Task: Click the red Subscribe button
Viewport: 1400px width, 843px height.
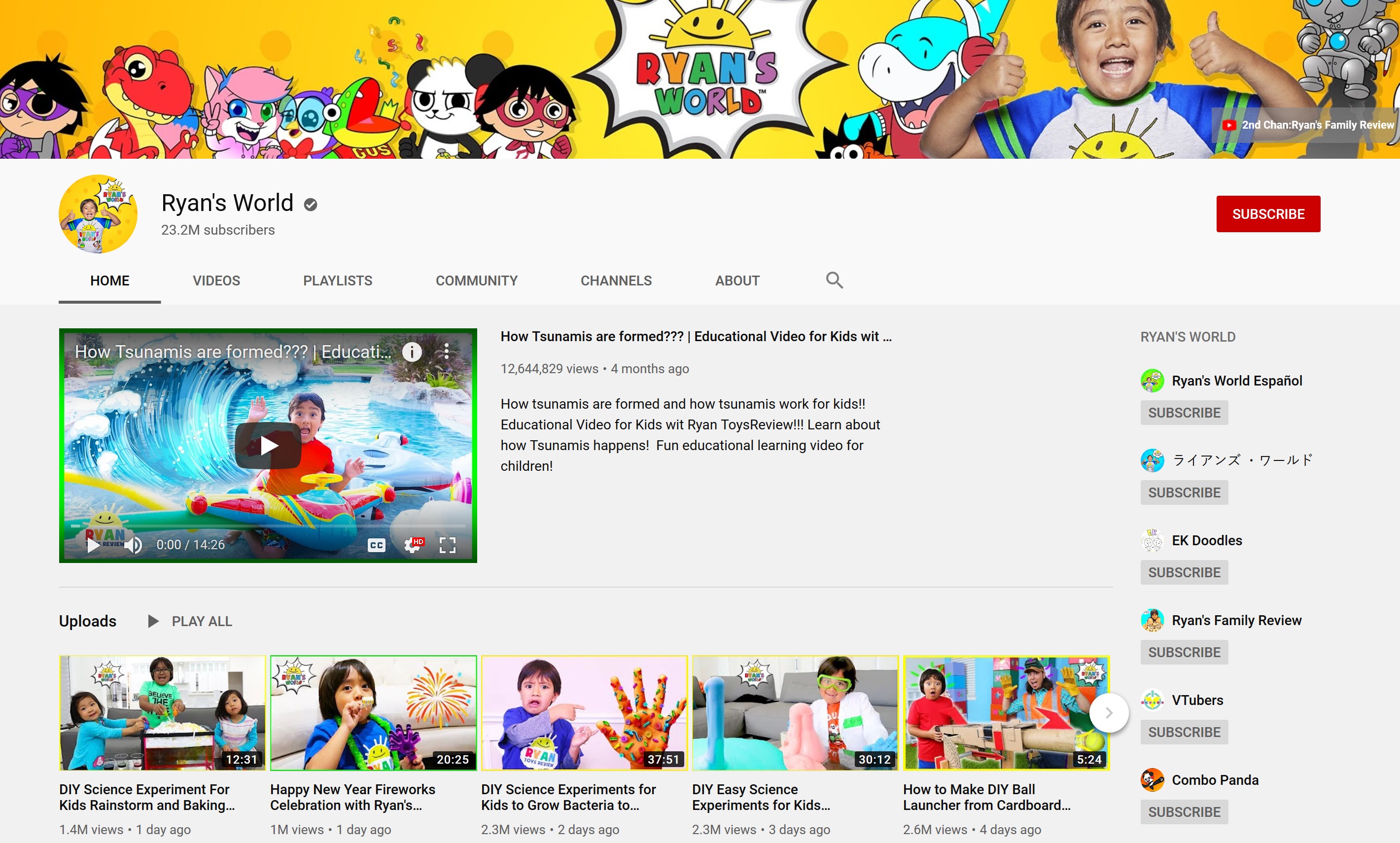Action: click(x=1268, y=213)
